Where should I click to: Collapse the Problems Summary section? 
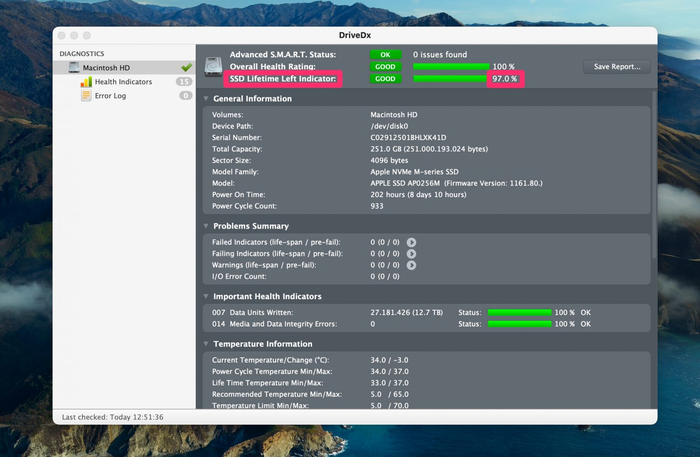point(206,226)
